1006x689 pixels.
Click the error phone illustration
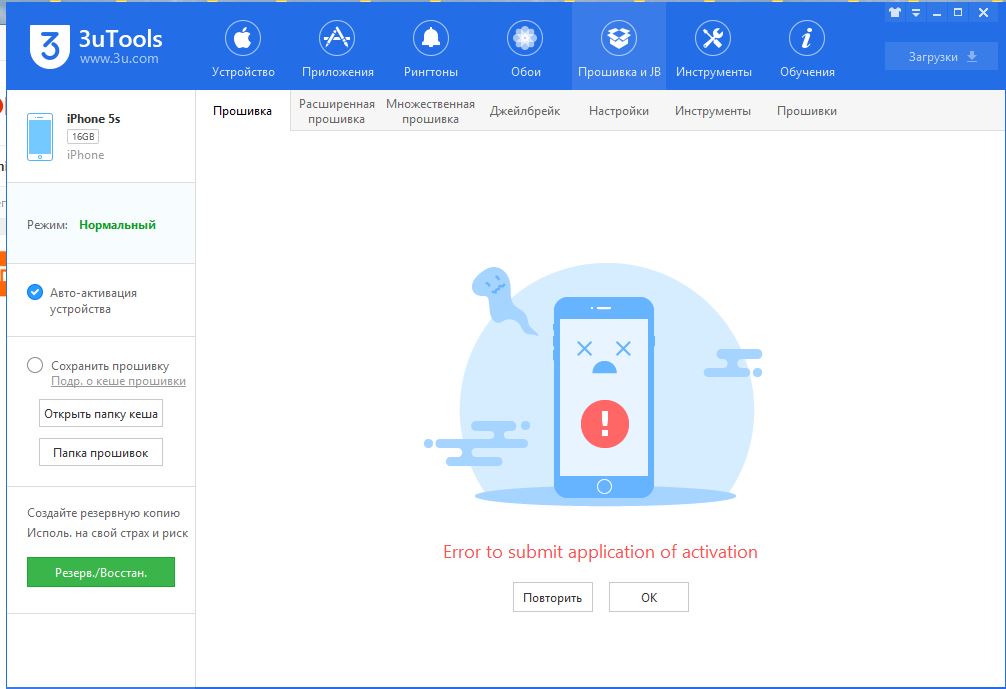click(604, 396)
